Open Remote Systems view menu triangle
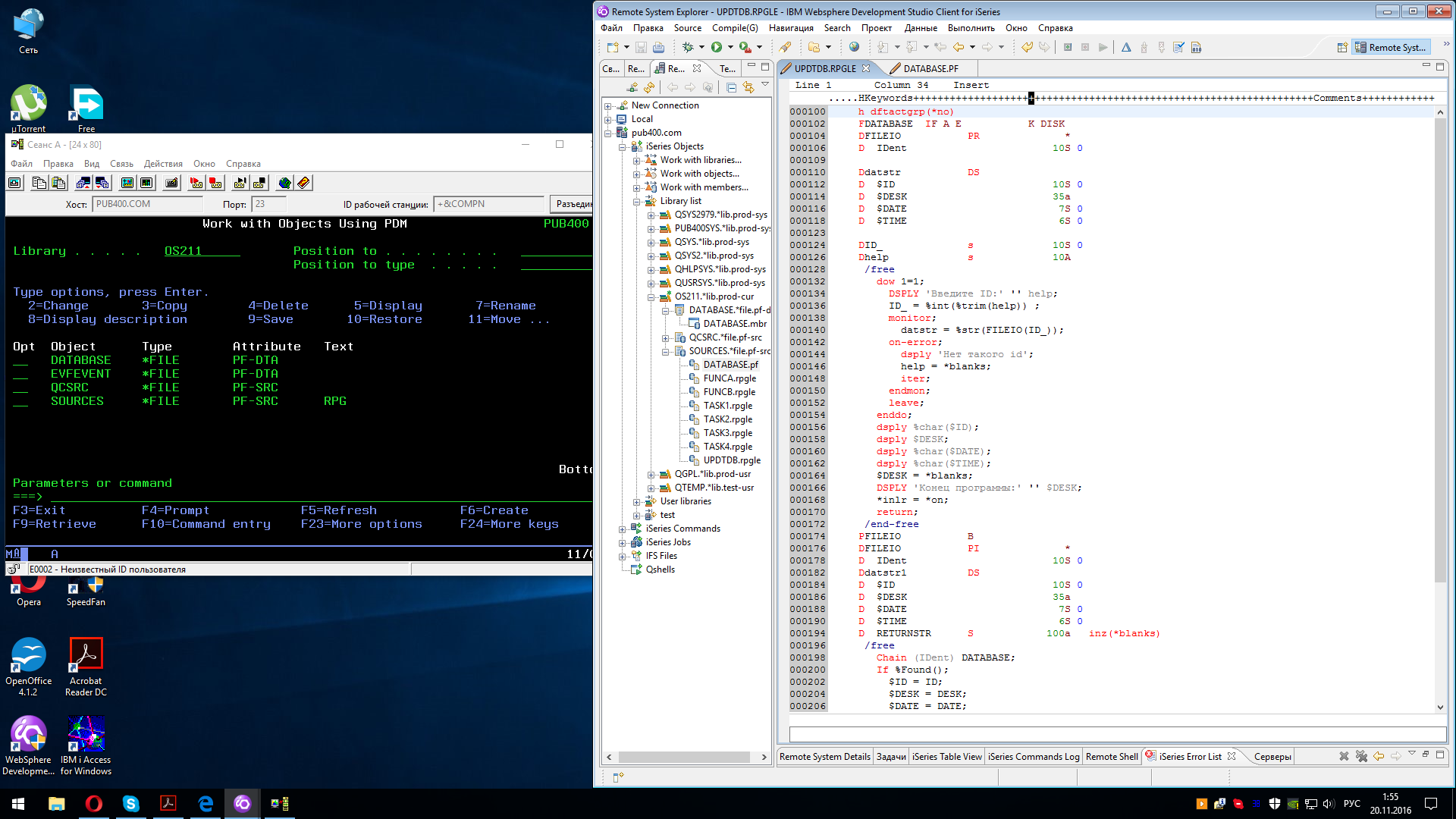 pyautogui.click(x=765, y=85)
